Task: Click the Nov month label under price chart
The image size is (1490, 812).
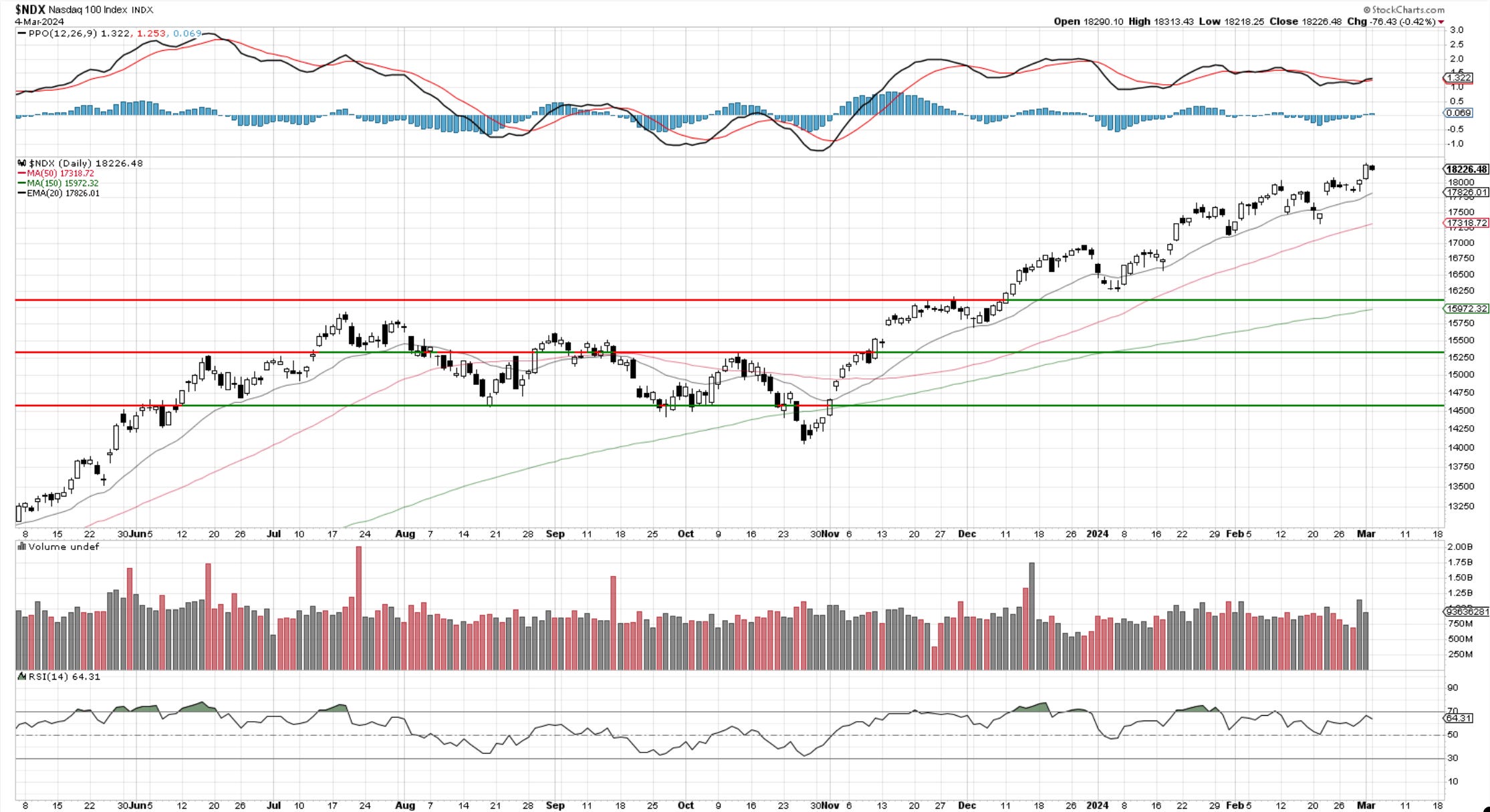Action: pos(830,534)
